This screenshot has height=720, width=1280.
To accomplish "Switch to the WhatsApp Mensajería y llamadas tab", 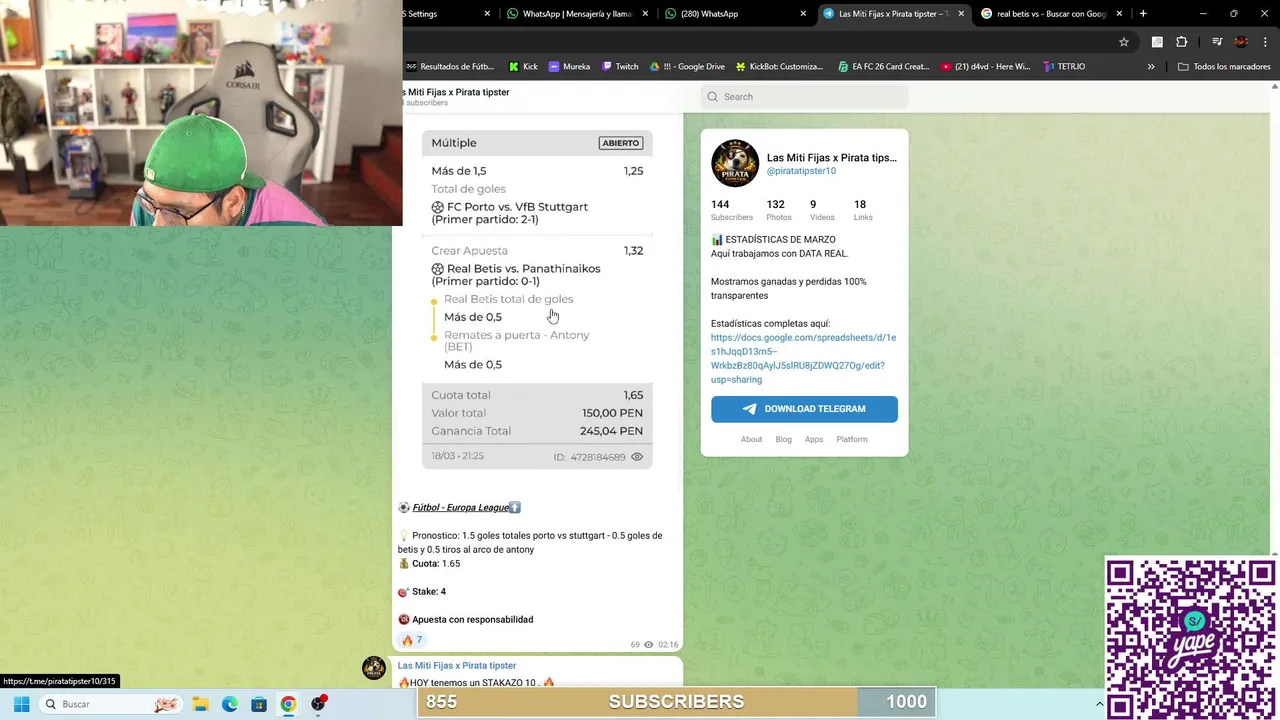I will pyautogui.click(x=576, y=14).
